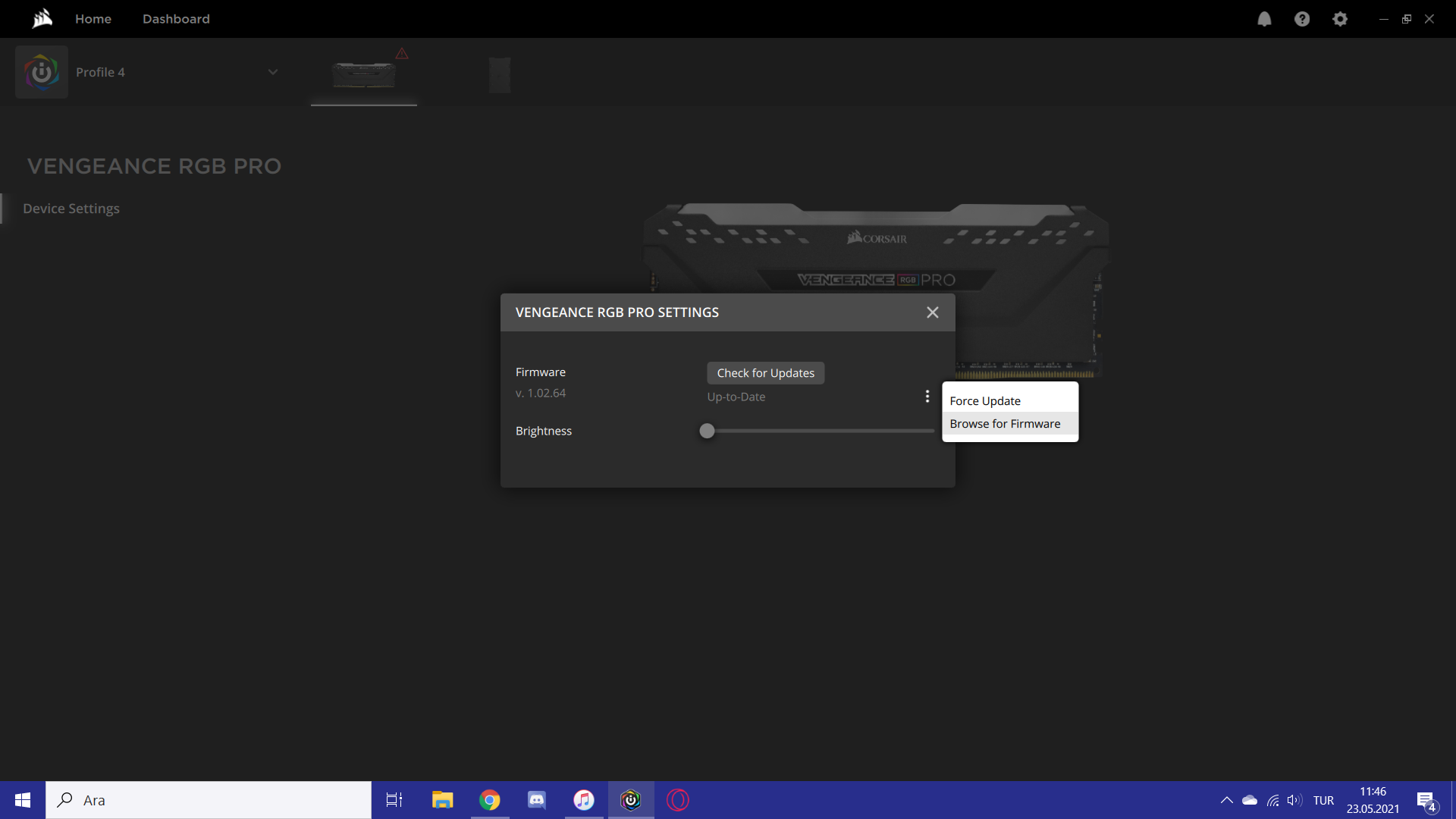This screenshot has width=1456, height=819.
Task: Choose Force Update from the menu
Action: tap(1010, 400)
